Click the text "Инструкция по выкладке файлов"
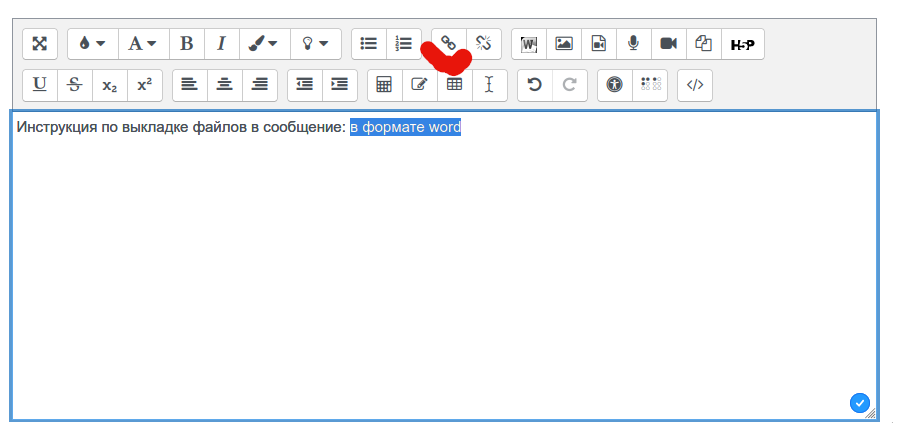The image size is (897, 427). pos(132,127)
